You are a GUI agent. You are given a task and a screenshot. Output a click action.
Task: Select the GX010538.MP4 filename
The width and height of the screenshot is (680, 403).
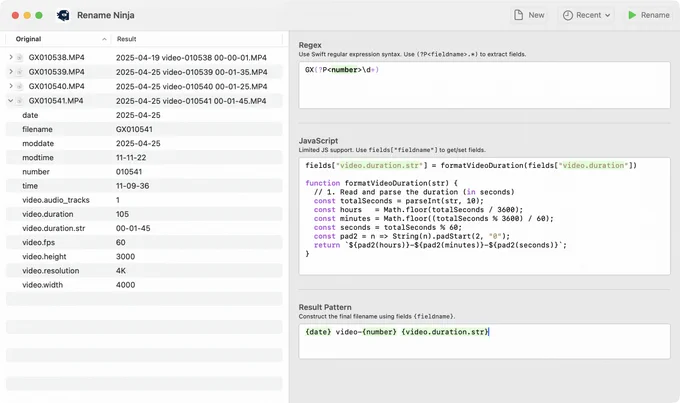[x=56, y=57]
